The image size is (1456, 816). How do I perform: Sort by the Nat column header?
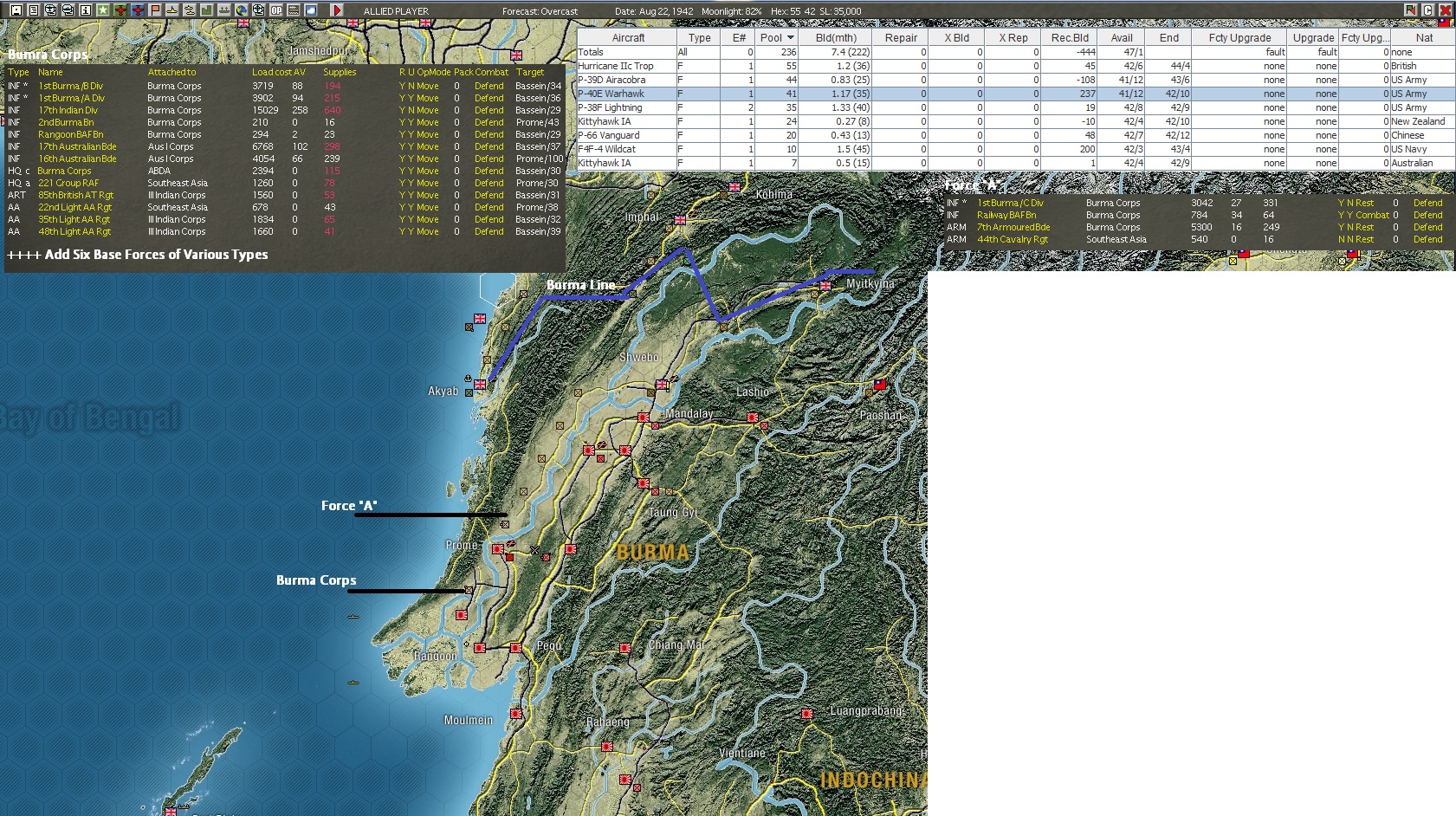coord(1424,38)
